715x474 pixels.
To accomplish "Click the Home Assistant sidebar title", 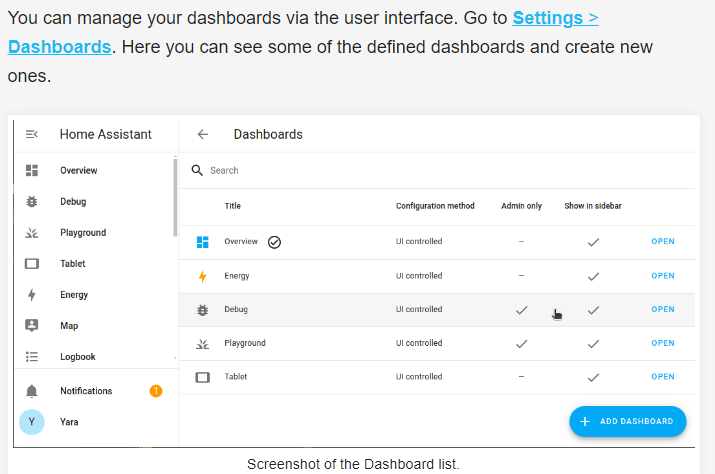I will [105, 135].
